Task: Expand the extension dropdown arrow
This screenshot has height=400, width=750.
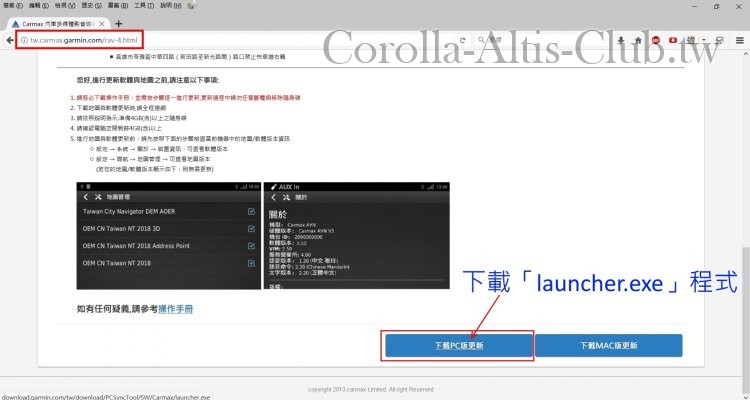Action: [704, 40]
